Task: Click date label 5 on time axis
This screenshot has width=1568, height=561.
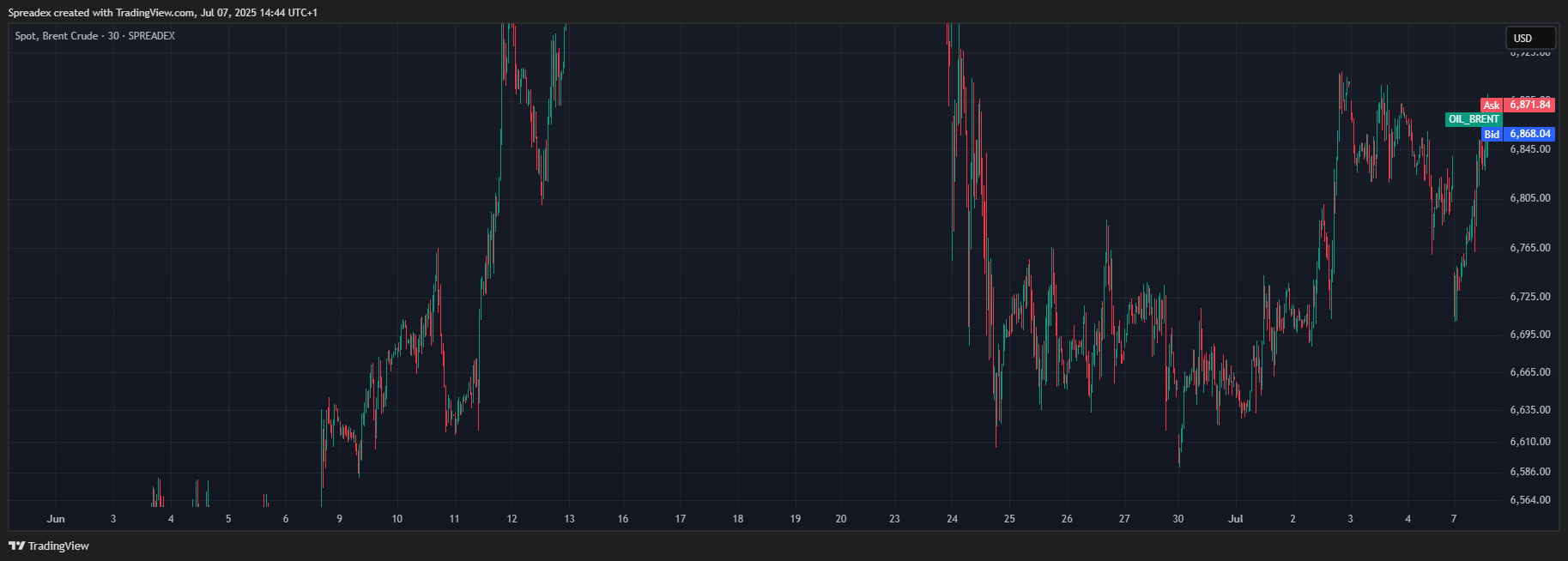Action: pos(228,519)
